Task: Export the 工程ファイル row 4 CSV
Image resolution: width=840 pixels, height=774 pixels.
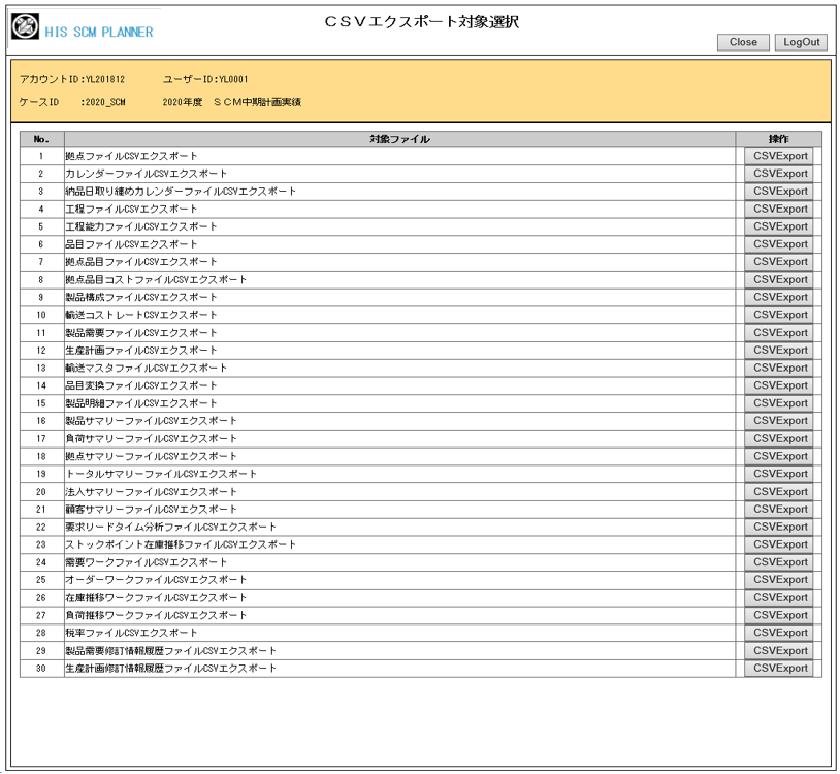Action: (x=778, y=209)
